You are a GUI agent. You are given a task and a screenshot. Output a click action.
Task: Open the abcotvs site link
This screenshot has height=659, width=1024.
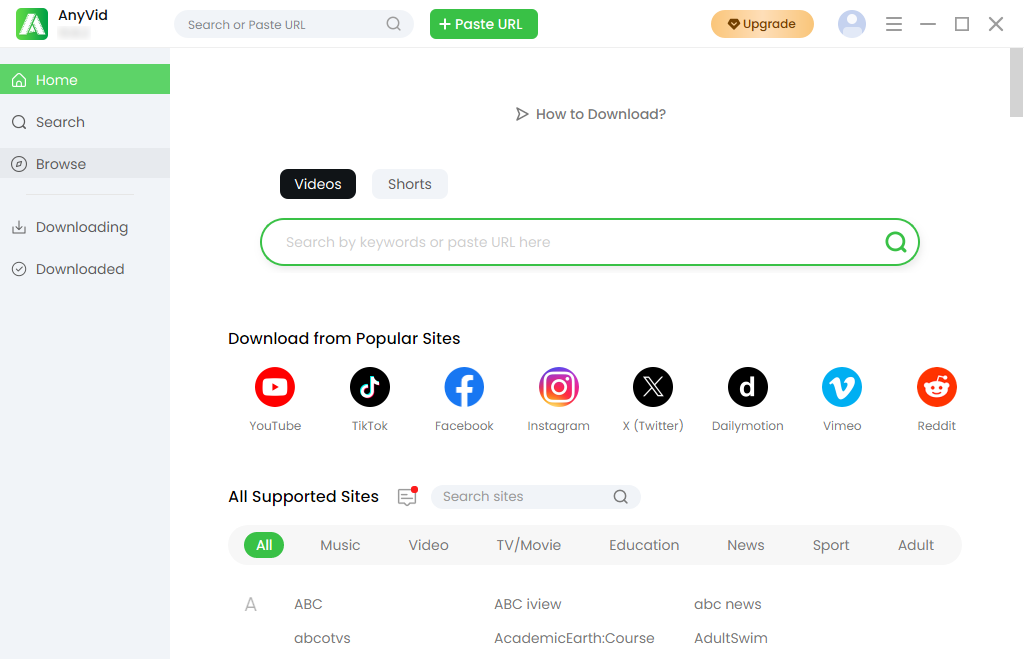(322, 638)
